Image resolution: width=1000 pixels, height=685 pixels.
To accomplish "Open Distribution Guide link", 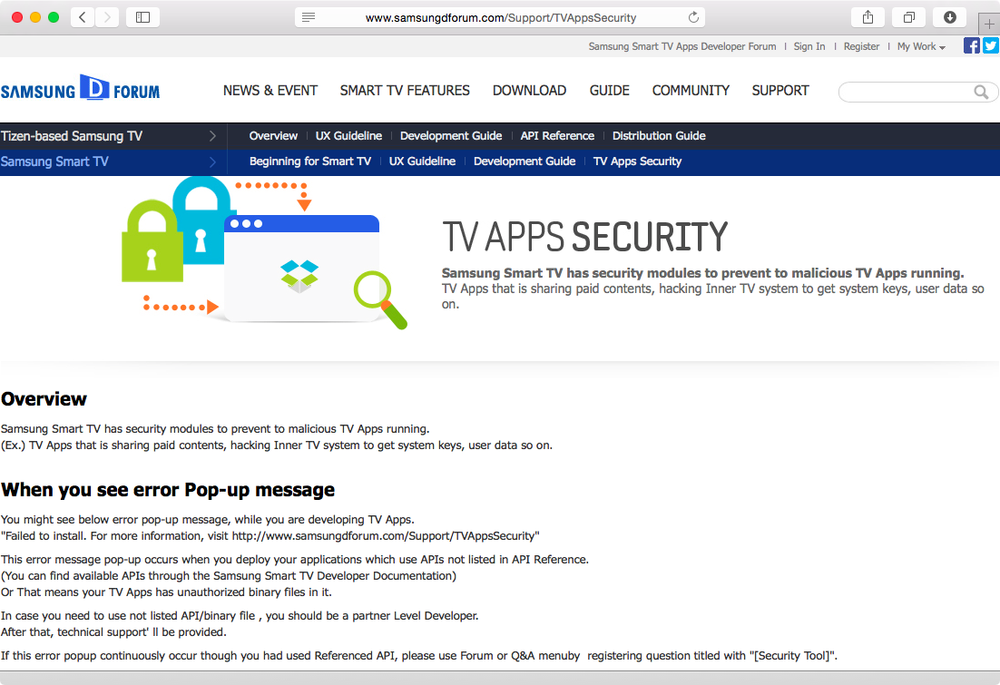I will tap(659, 136).
